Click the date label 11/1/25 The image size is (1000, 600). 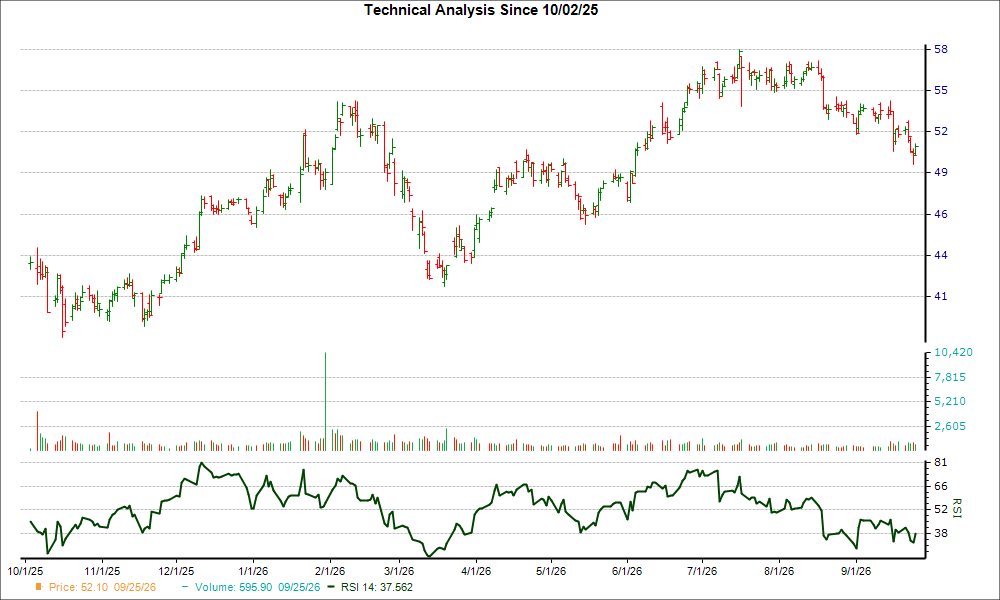[x=102, y=571]
